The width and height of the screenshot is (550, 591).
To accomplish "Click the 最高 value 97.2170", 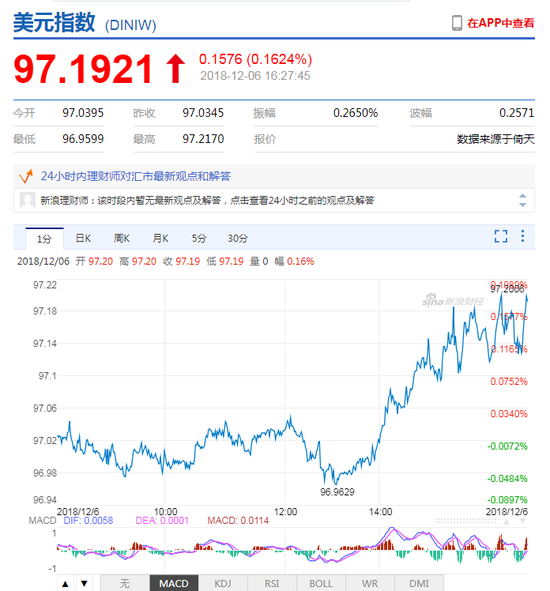I will pyautogui.click(x=203, y=139).
